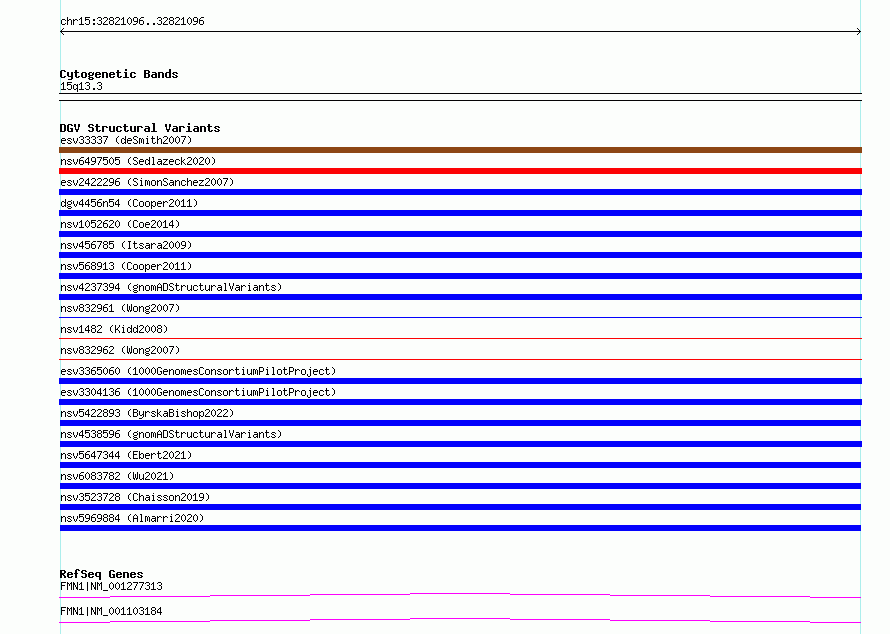Screen dimensions: 890x634
Task: Click the magenta line under FMN1|NM_001277313
Action: coord(460,595)
